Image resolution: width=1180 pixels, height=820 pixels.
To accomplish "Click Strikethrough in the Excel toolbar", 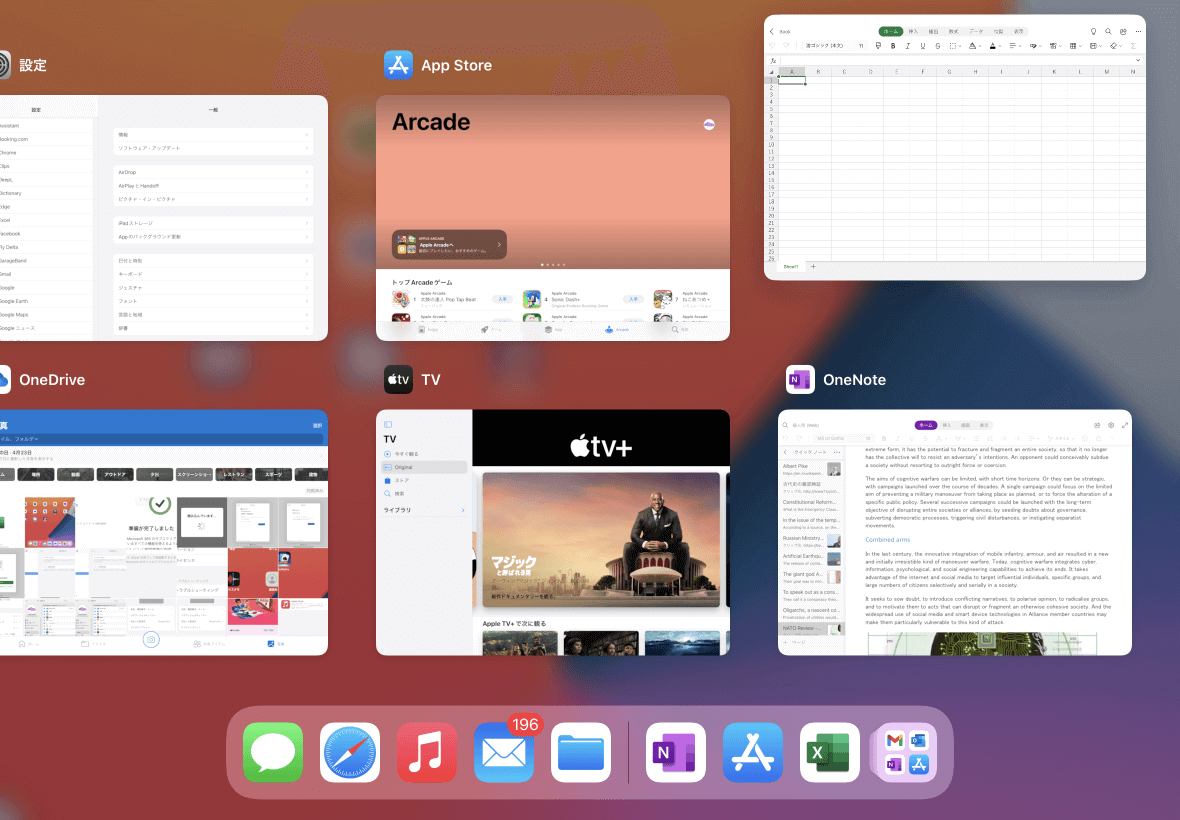I will [x=938, y=46].
